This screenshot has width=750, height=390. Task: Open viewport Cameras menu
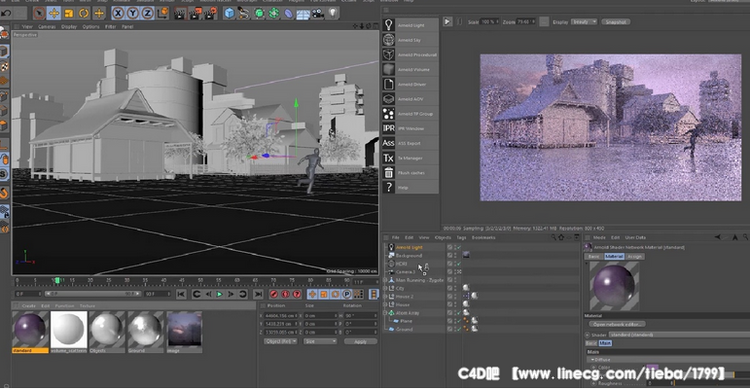(47, 27)
